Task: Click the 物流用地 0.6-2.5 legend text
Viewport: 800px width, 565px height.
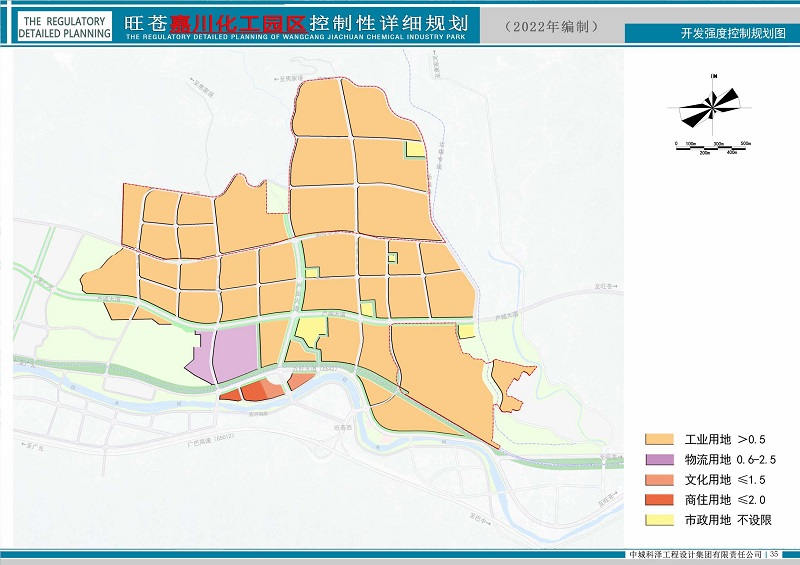Action: [x=730, y=459]
